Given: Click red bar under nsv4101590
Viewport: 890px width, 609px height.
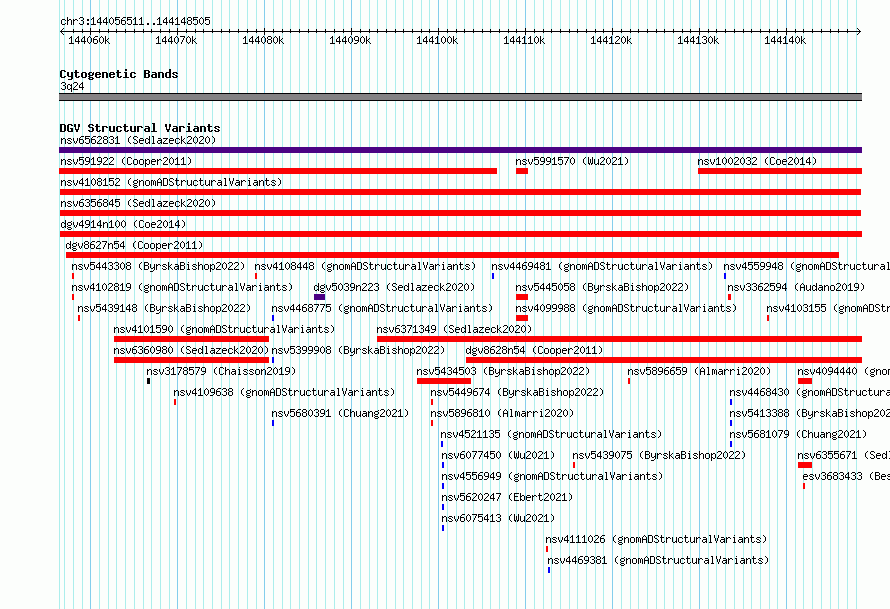Looking at the screenshot, I should coord(191,339).
